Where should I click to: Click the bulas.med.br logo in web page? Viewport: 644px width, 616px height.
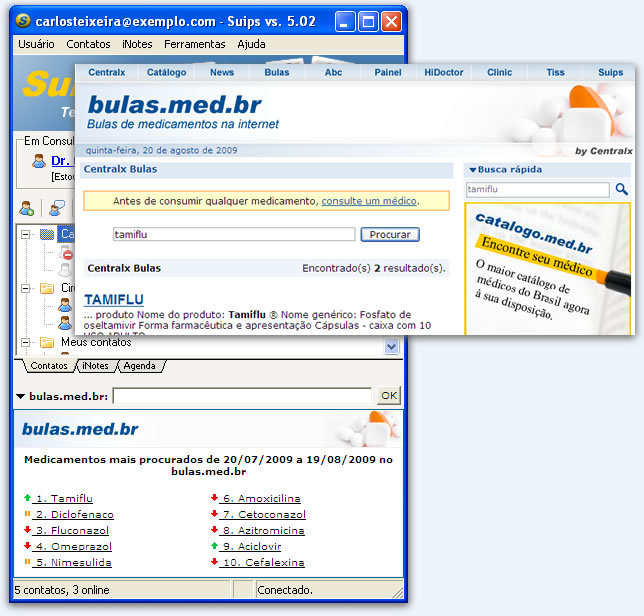[174, 105]
